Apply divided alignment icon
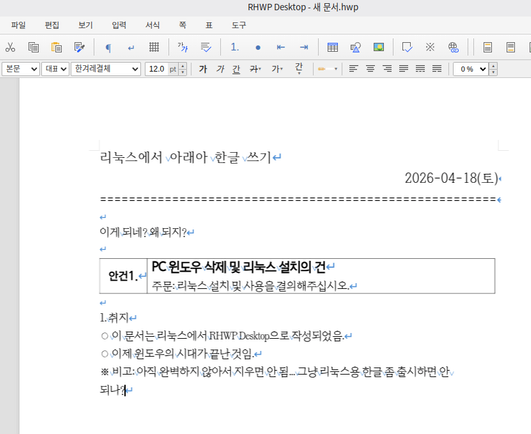This screenshot has width=531, height=434. click(x=437, y=69)
